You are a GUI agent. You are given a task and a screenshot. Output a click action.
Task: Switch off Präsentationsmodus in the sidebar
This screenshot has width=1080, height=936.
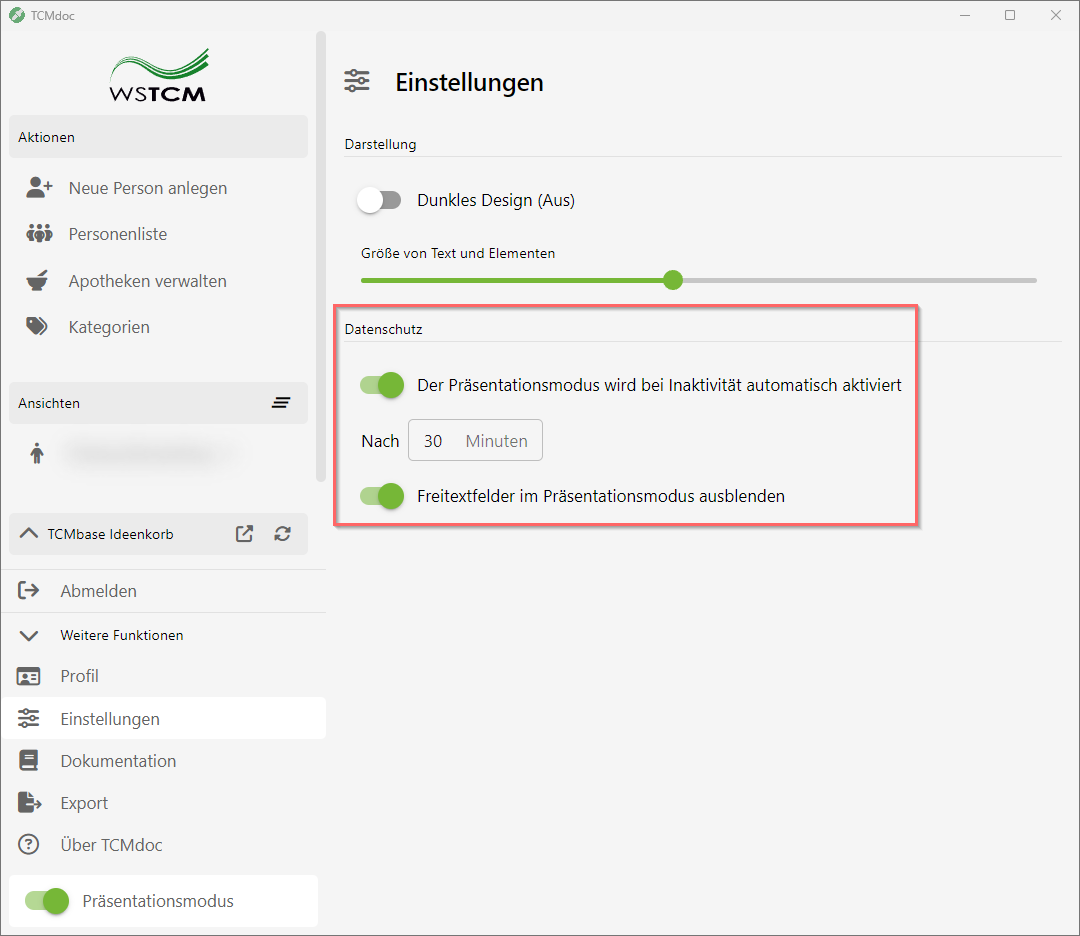coord(47,901)
